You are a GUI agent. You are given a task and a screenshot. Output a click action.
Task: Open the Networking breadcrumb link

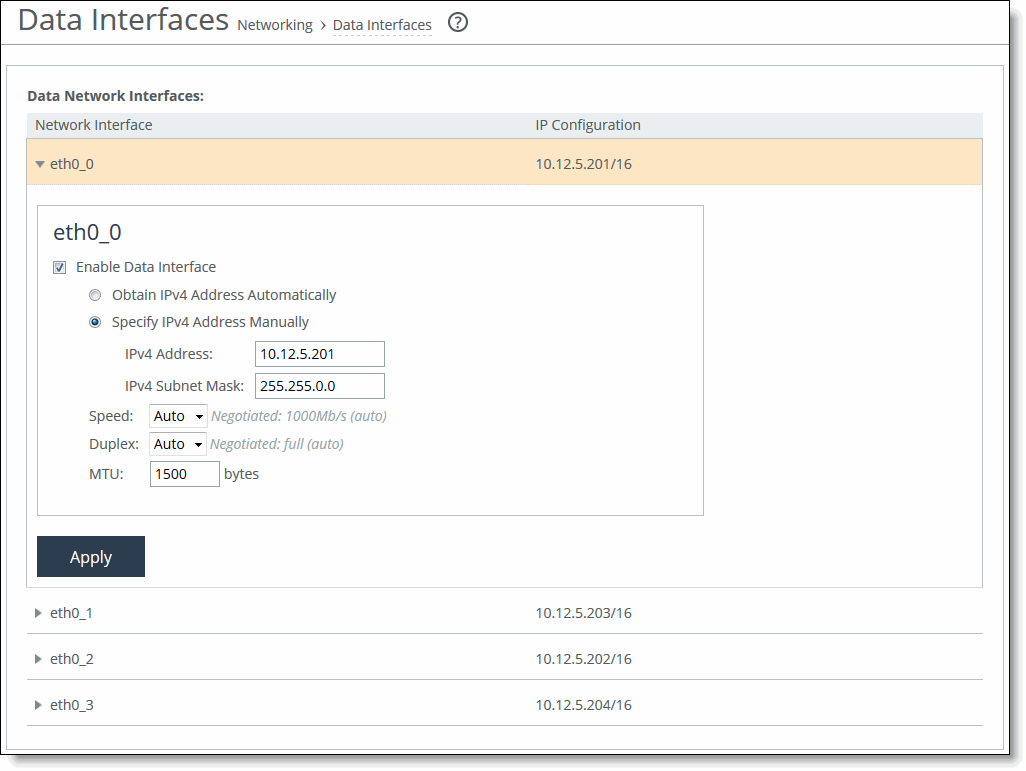coord(274,25)
